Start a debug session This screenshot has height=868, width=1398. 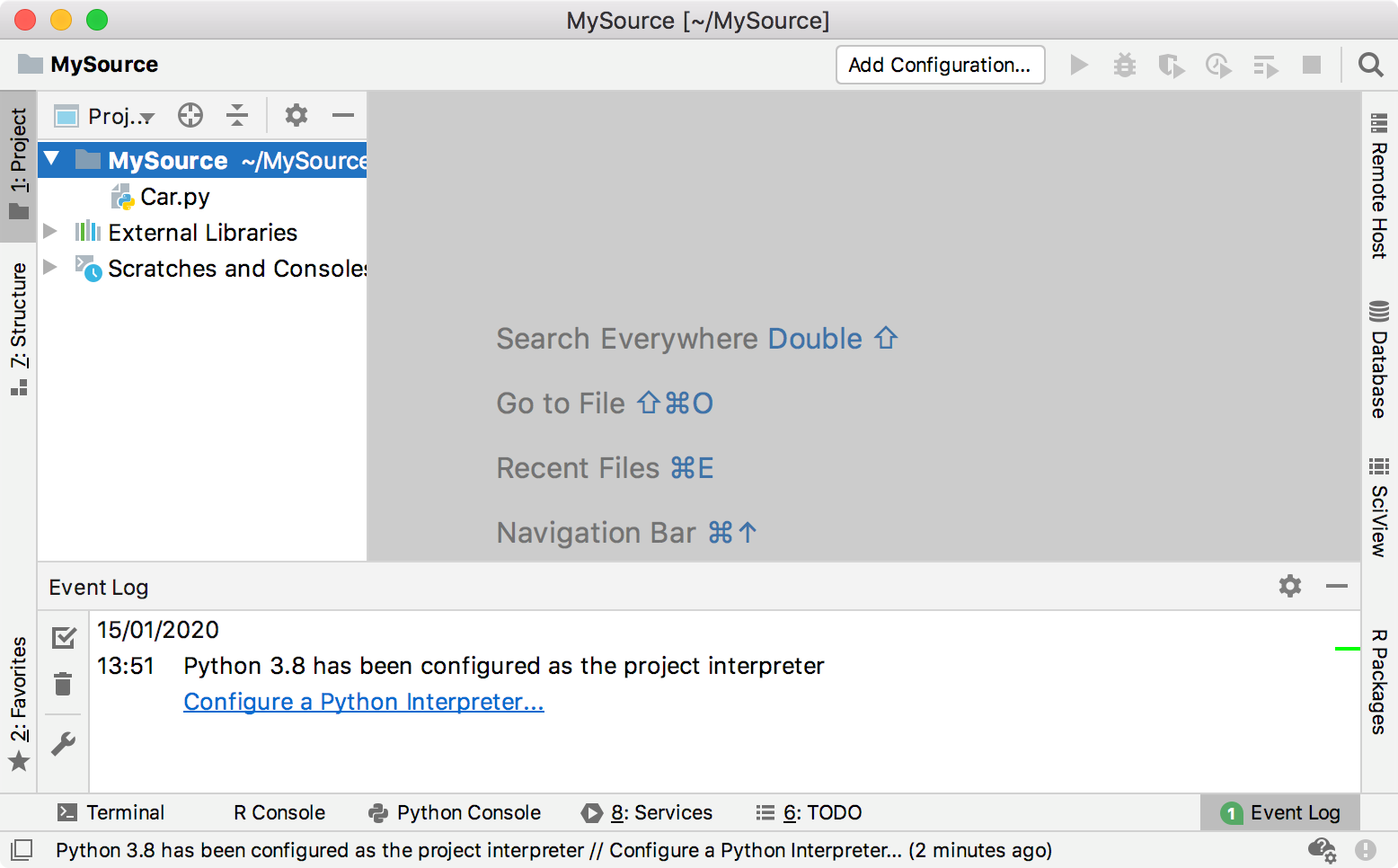click(x=1124, y=64)
